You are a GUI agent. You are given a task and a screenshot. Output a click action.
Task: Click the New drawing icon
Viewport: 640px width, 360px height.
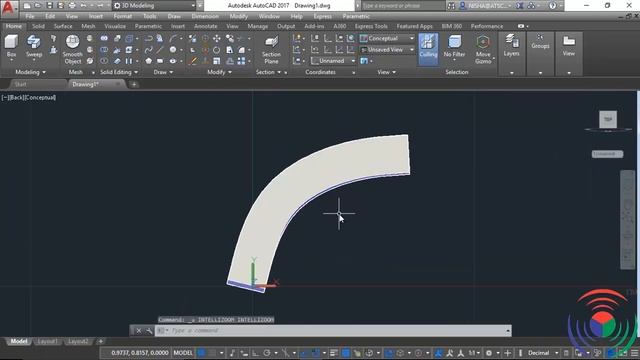tap(27, 6)
